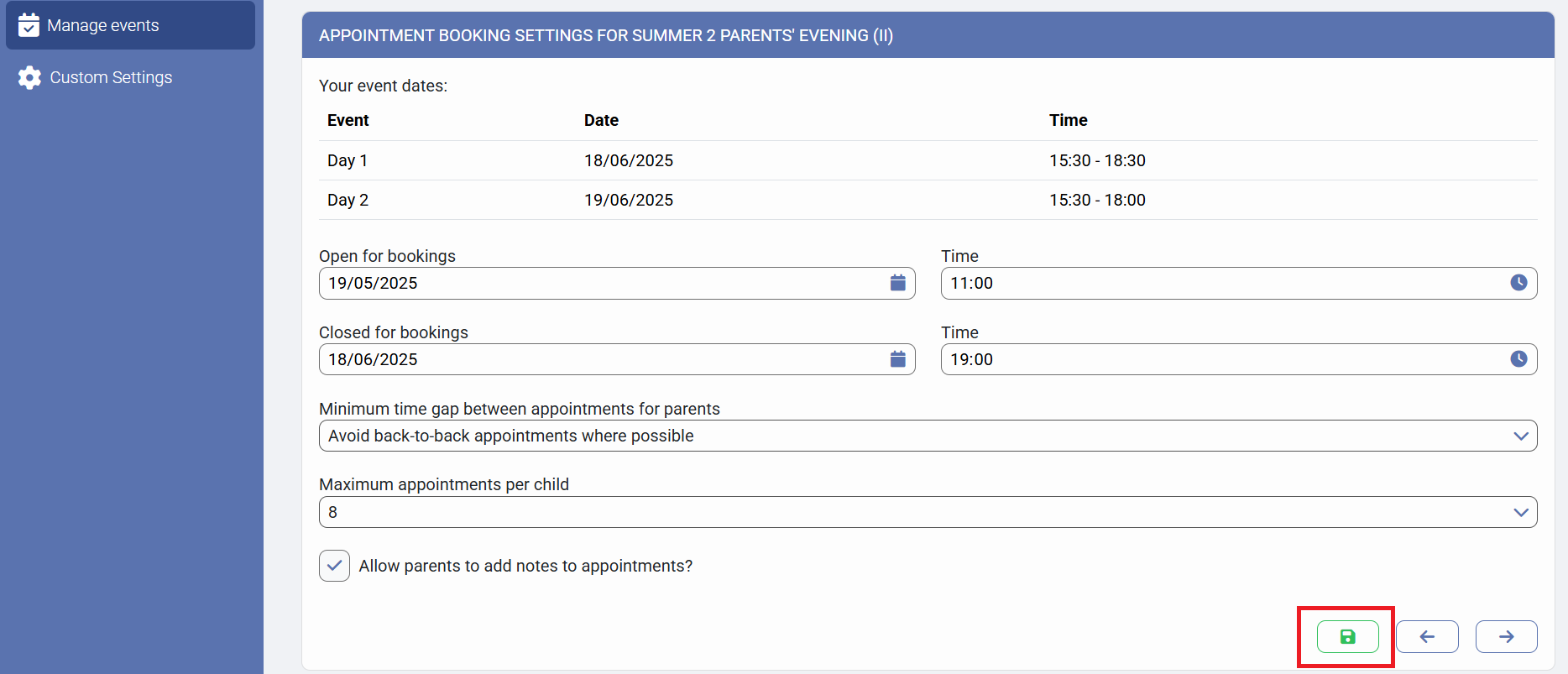Open Manage events menu item

click(103, 25)
